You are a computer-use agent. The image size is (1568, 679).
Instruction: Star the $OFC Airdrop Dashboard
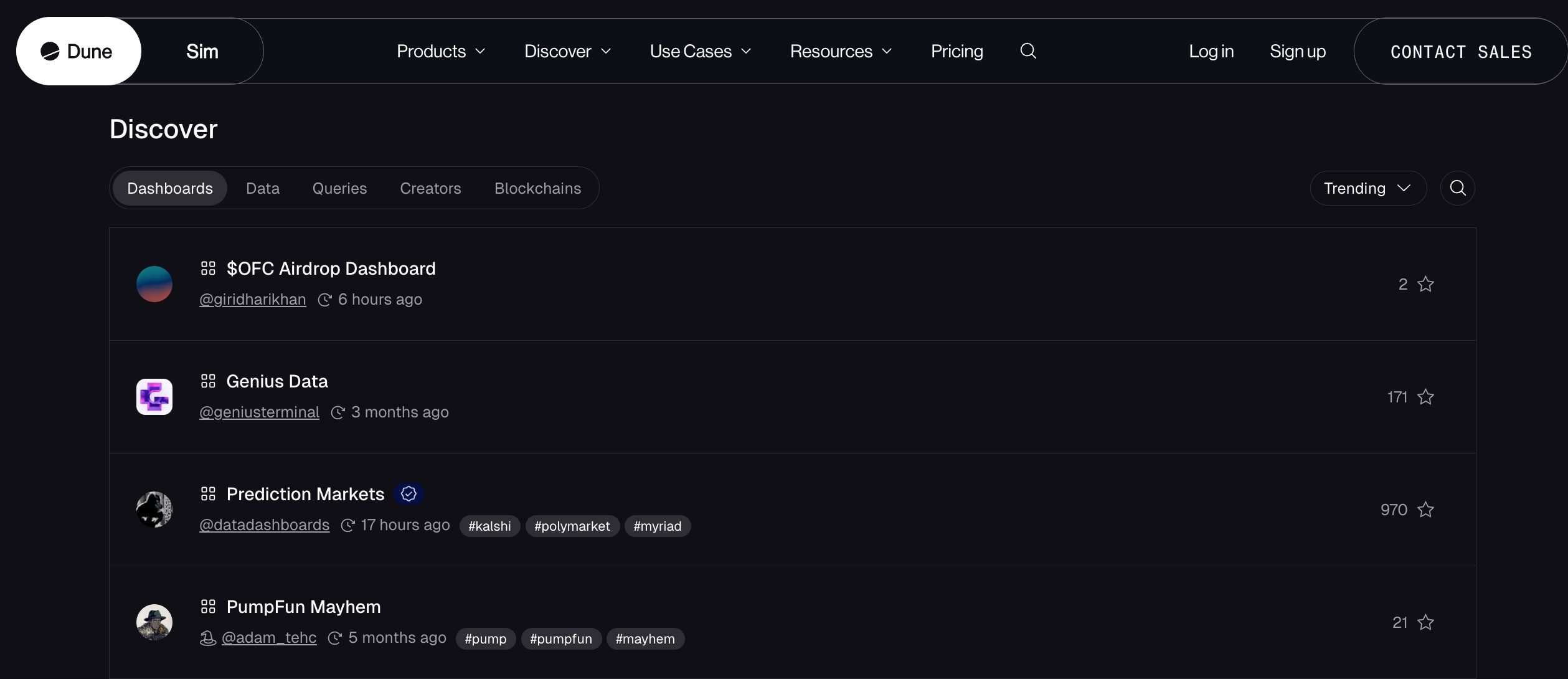coord(1425,284)
